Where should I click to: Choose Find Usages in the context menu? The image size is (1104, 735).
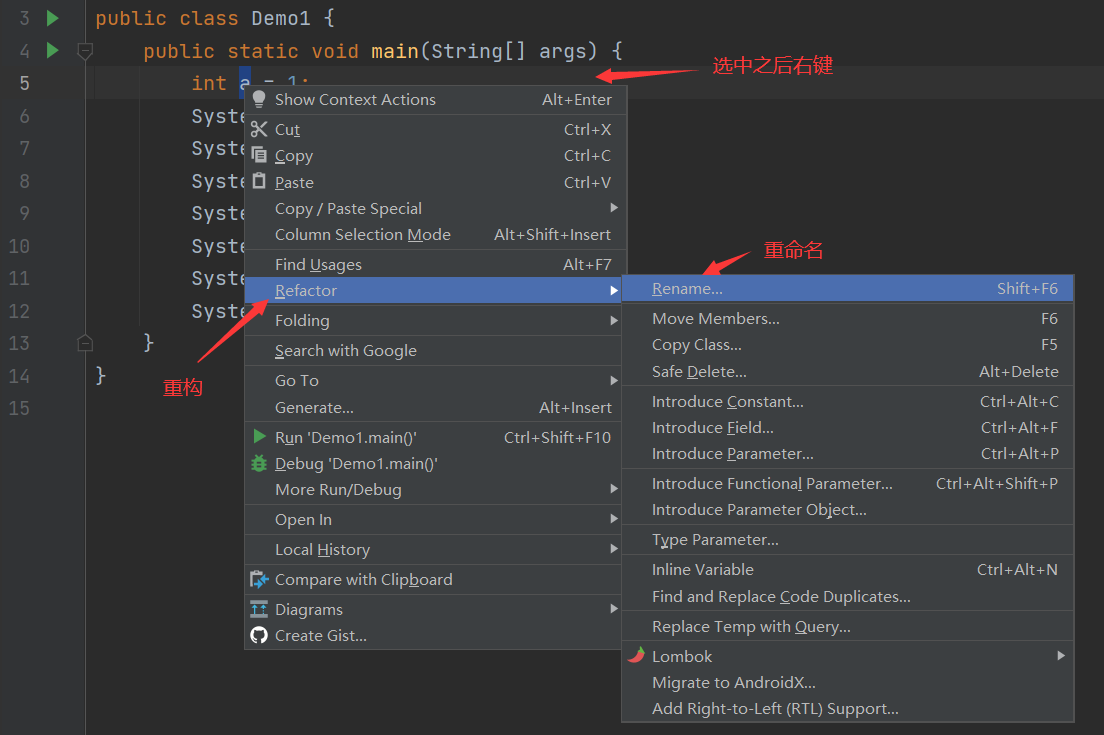[433, 265]
